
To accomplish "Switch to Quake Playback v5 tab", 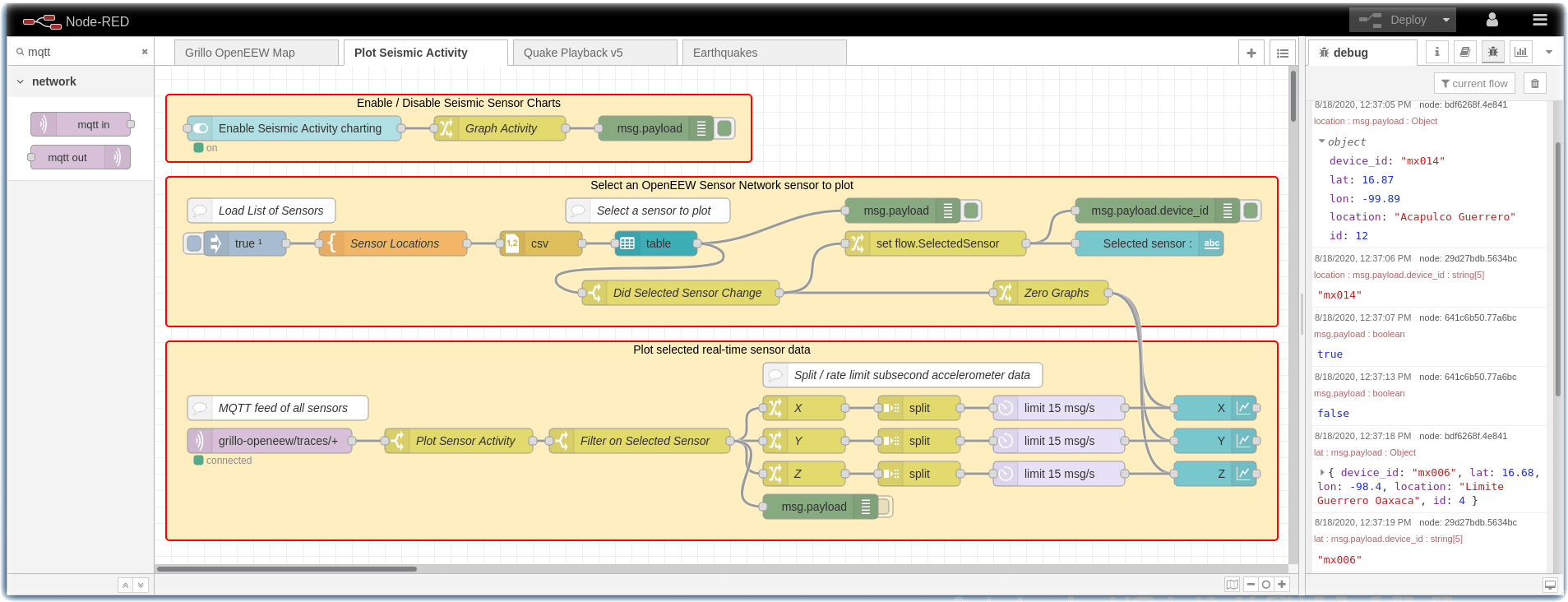I will point(594,53).
